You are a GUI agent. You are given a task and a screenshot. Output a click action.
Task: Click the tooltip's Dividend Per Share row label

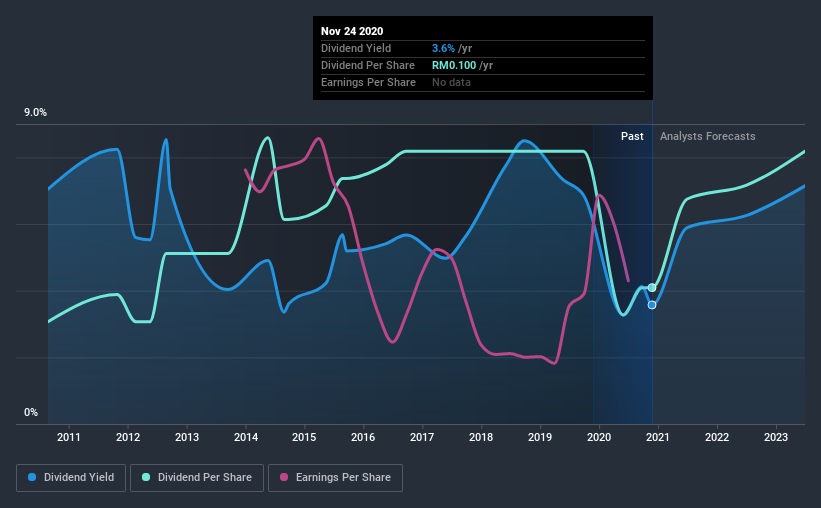tap(368, 65)
